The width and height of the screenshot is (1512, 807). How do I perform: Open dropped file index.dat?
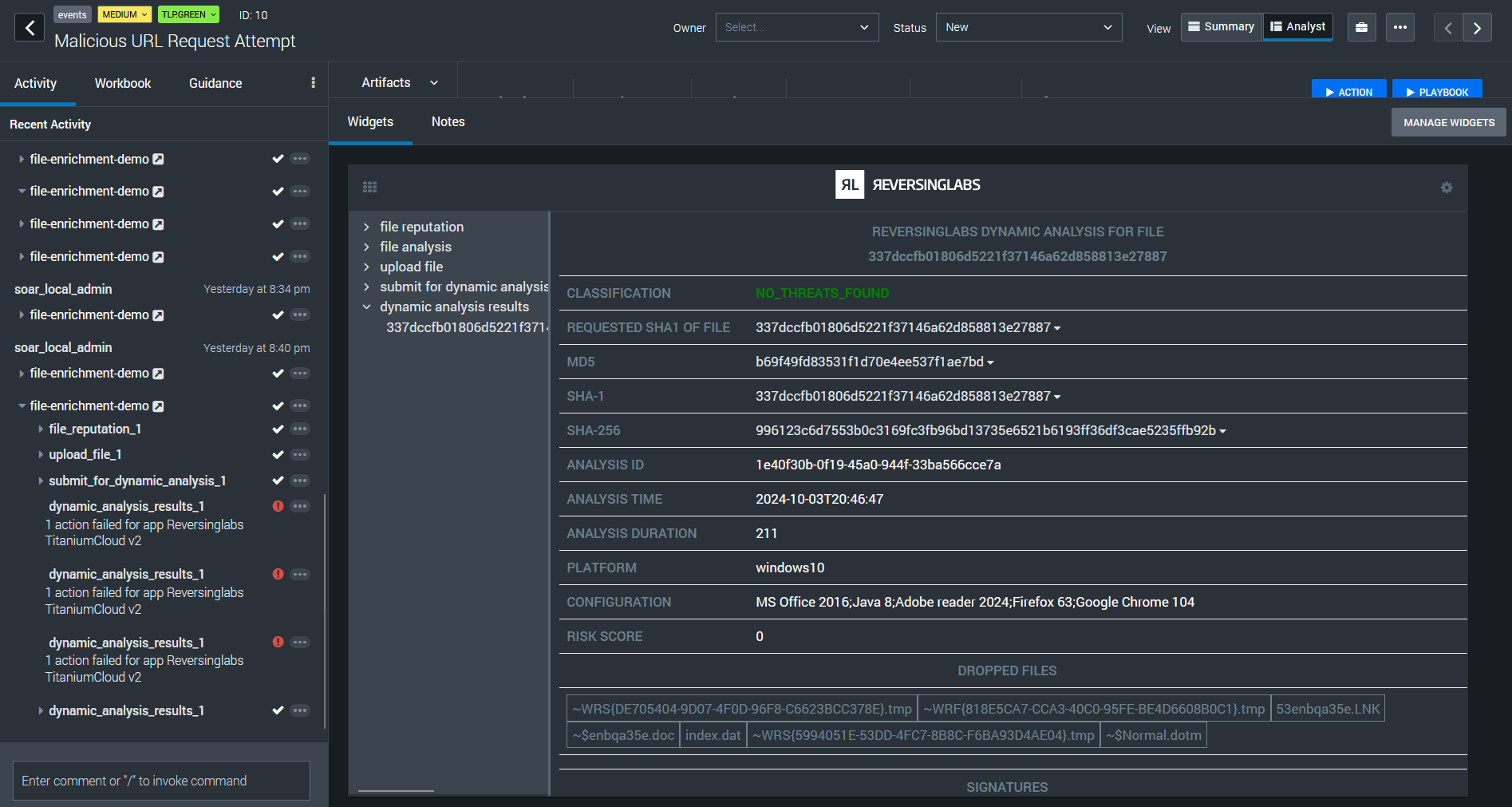click(713, 735)
